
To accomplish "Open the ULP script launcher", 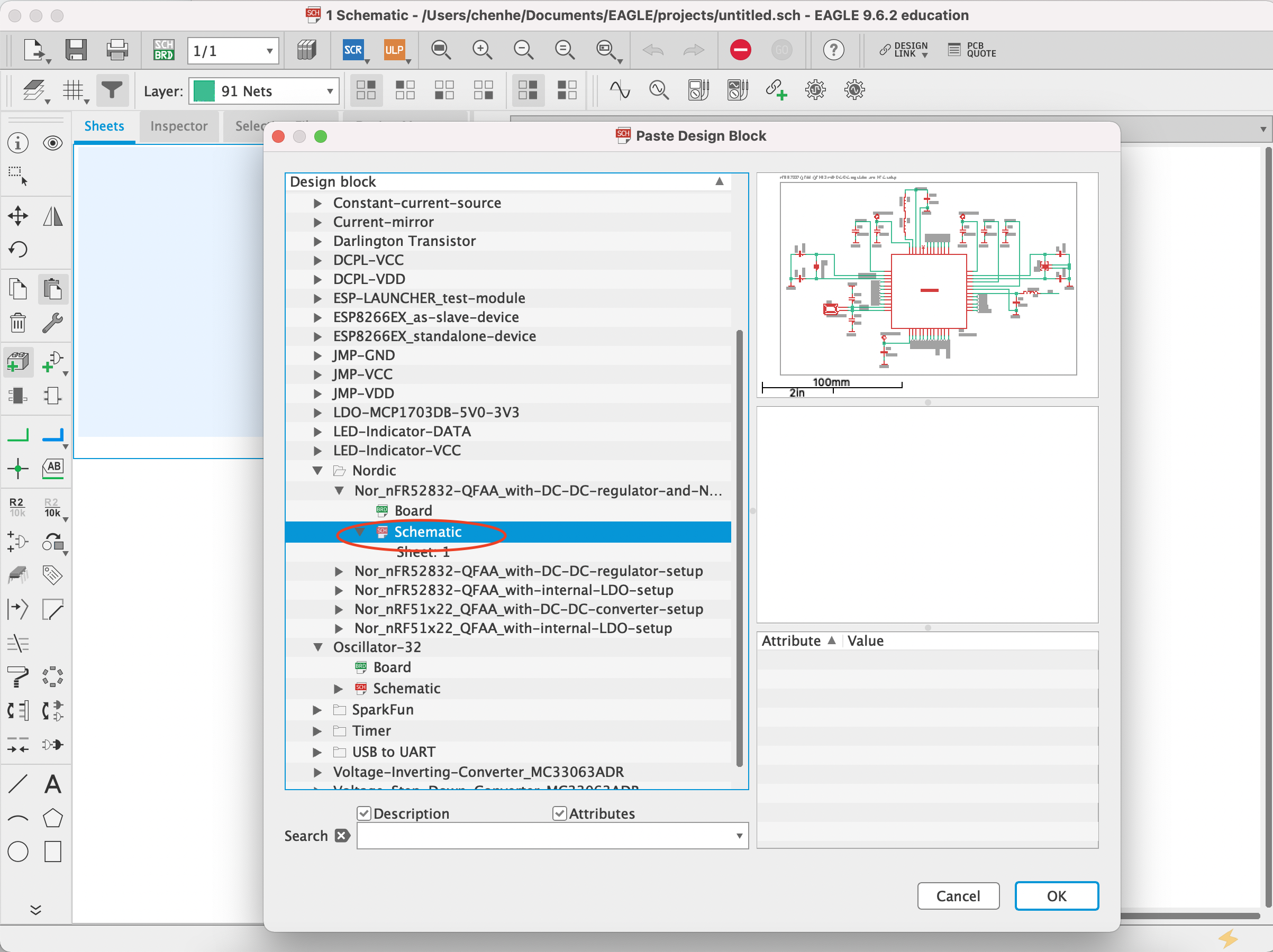I will (395, 50).
